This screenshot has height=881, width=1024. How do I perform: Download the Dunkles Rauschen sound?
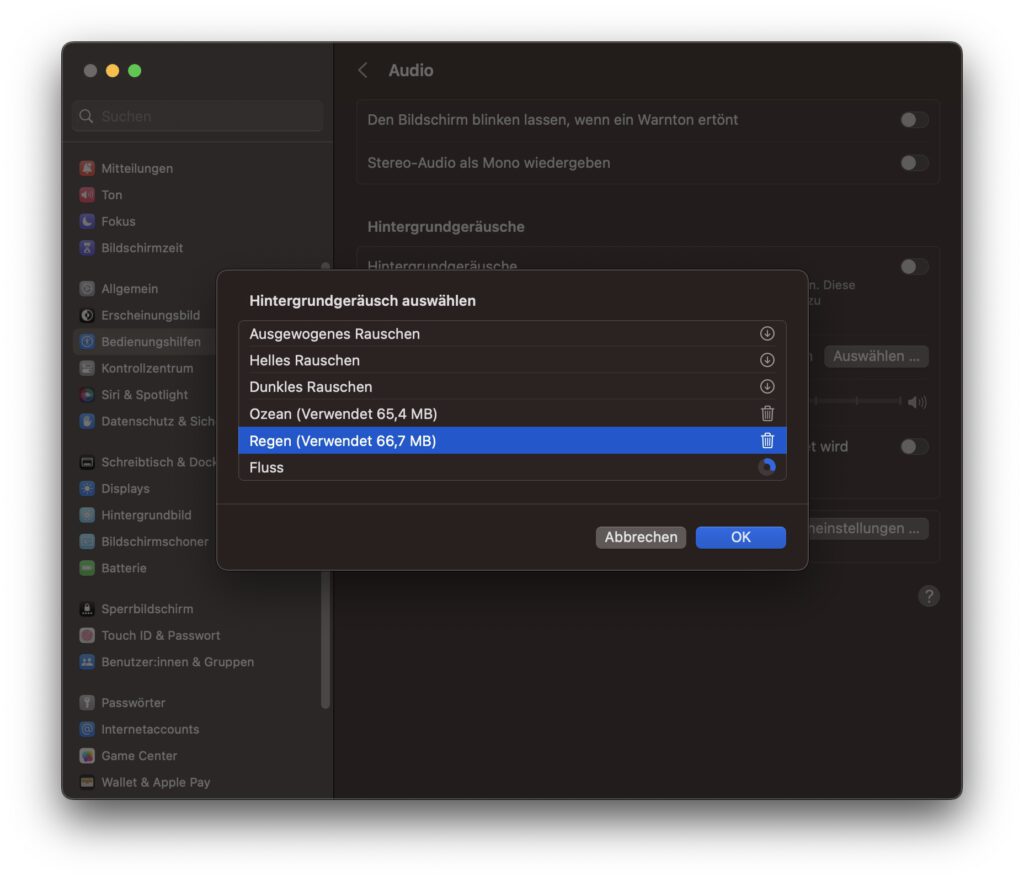(767, 387)
